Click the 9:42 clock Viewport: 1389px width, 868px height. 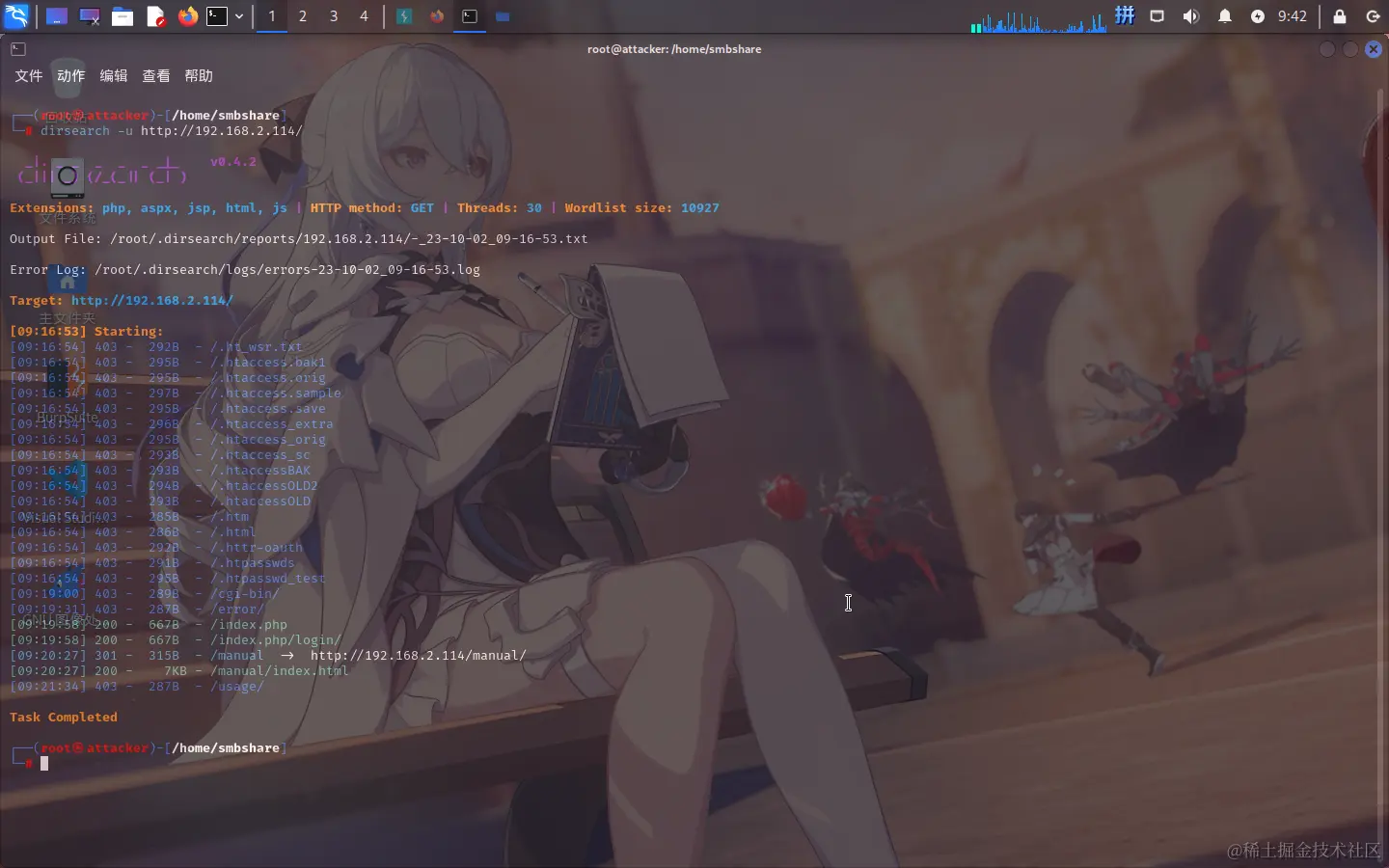1293,16
